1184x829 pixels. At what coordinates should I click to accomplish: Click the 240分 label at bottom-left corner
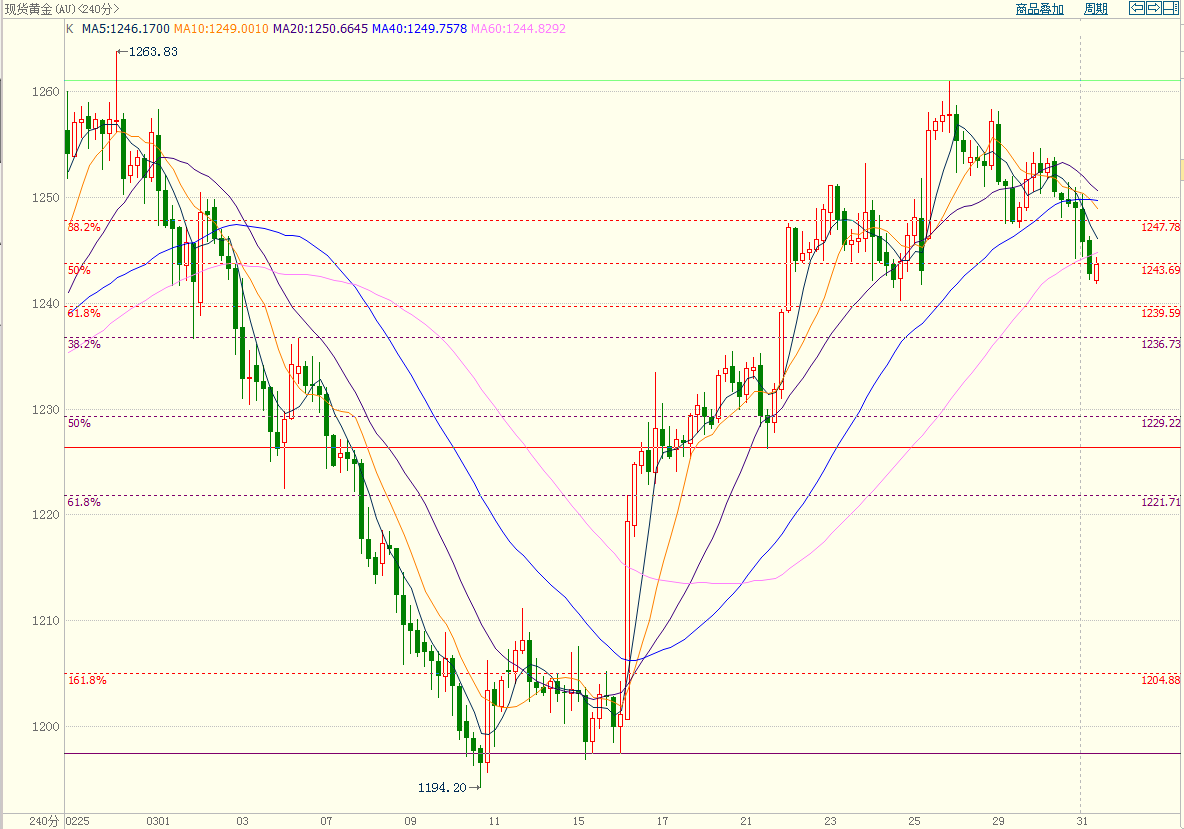pyautogui.click(x=44, y=821)
